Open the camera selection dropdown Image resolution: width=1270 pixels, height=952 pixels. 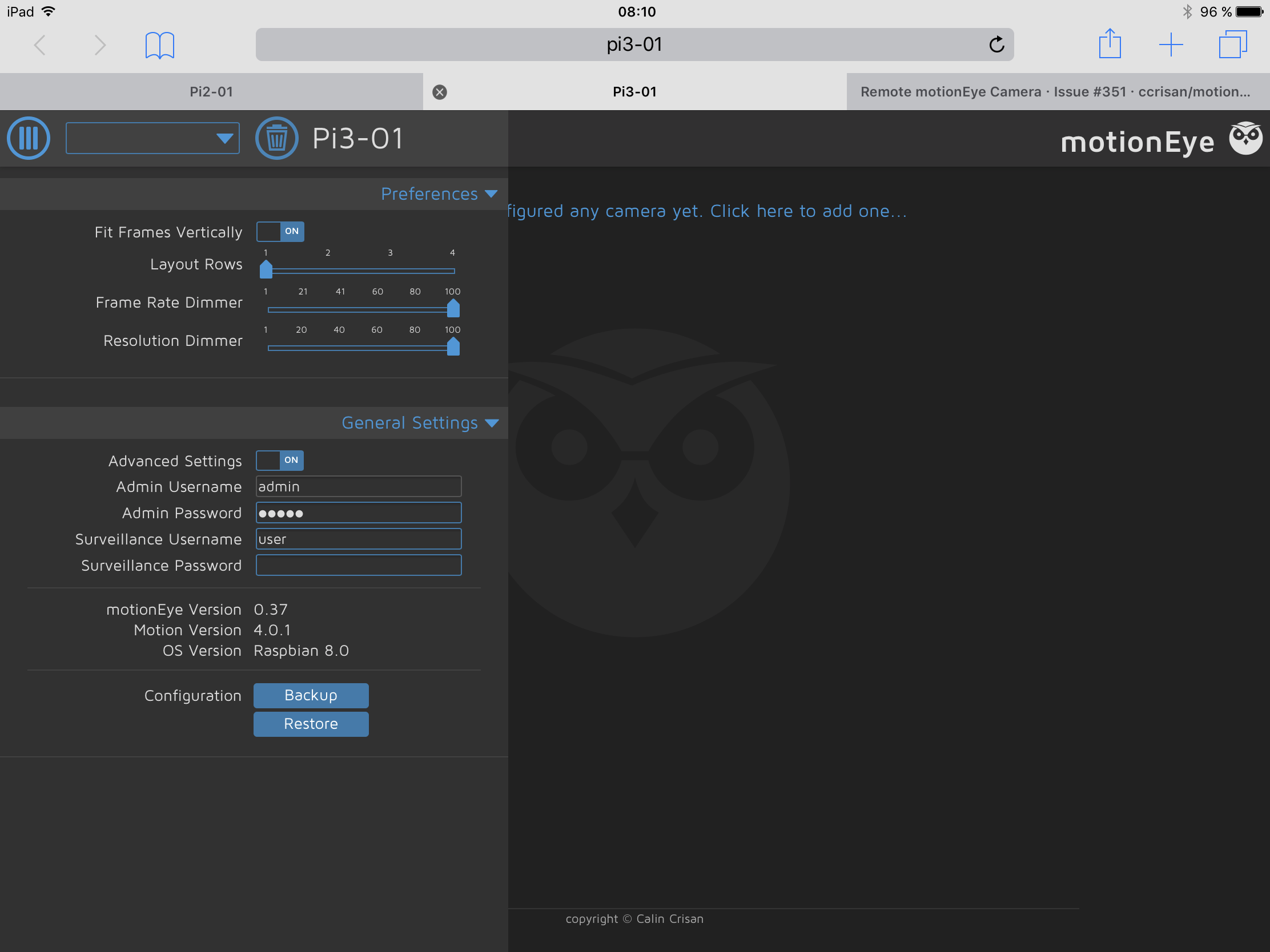point(152,138)
